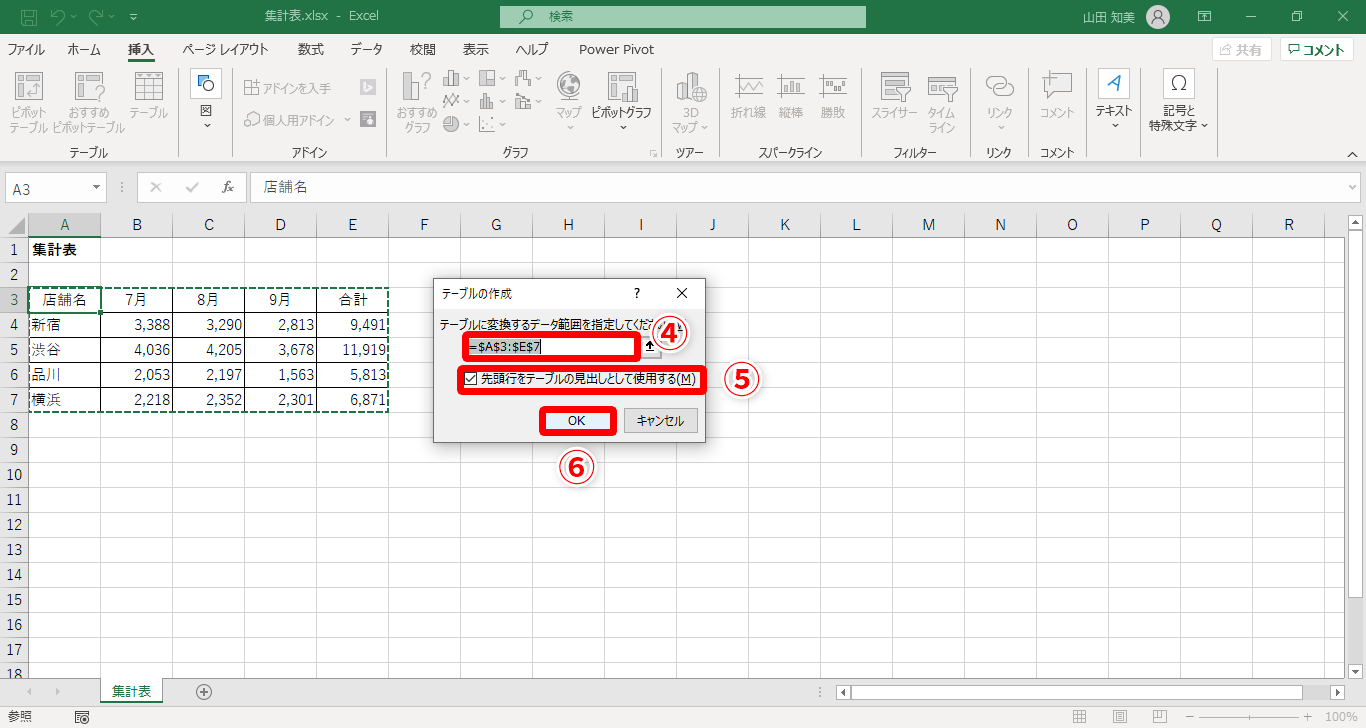Click the search (検索) box in the title bar
Viewport: 1366px width, 728px height.
pyautogui.click(x=683, y=17)
